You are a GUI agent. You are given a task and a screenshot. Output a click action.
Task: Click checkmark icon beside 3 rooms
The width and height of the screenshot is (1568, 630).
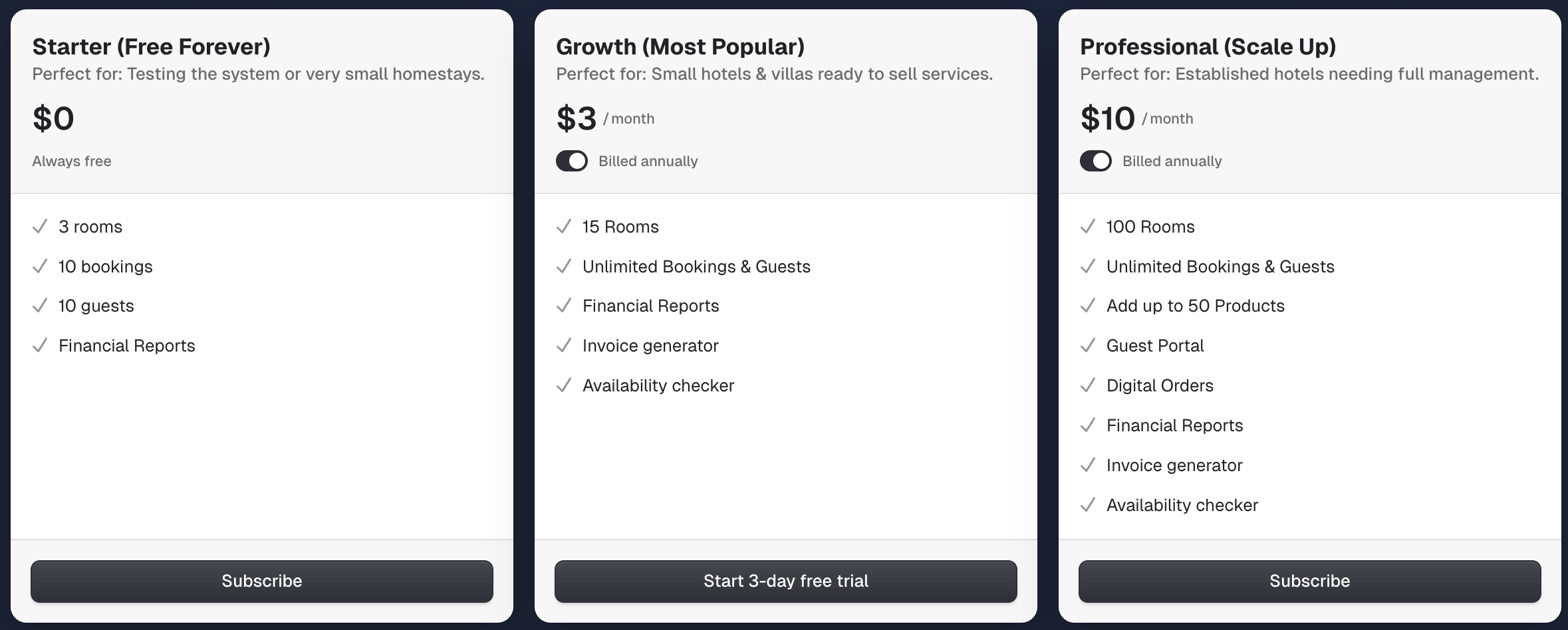40,227
